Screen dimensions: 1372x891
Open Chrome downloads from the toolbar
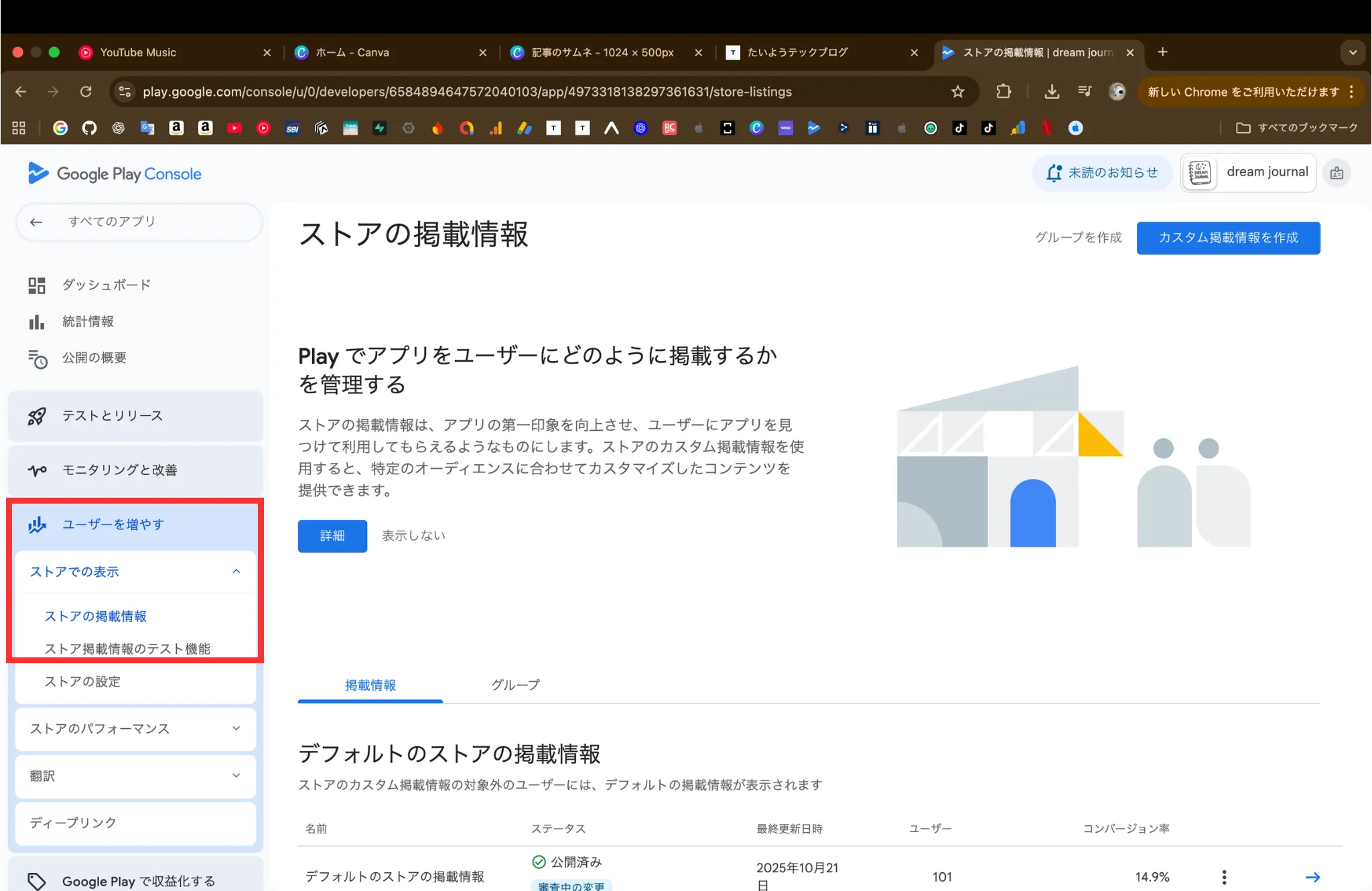[x=1051, y=92]
